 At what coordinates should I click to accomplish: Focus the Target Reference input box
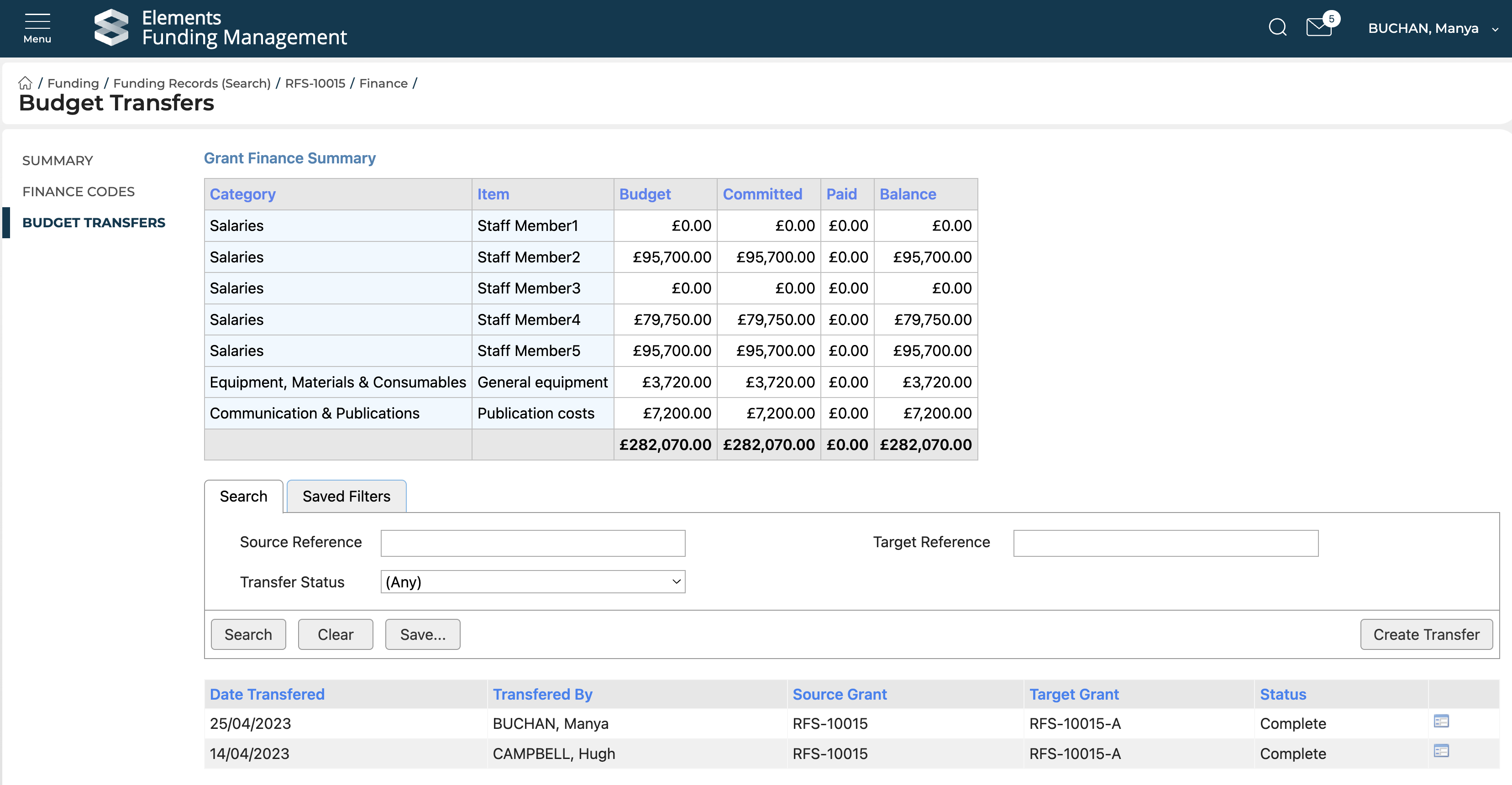1165,543
